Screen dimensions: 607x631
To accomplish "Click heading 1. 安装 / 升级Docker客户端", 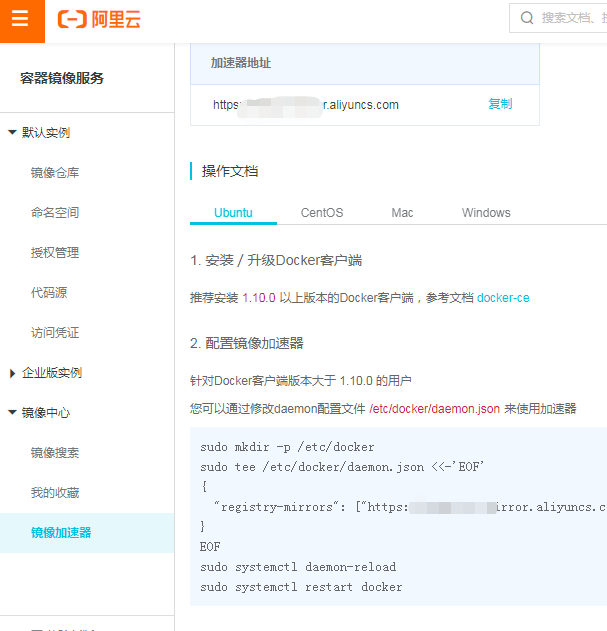I will tap(276, 260).
